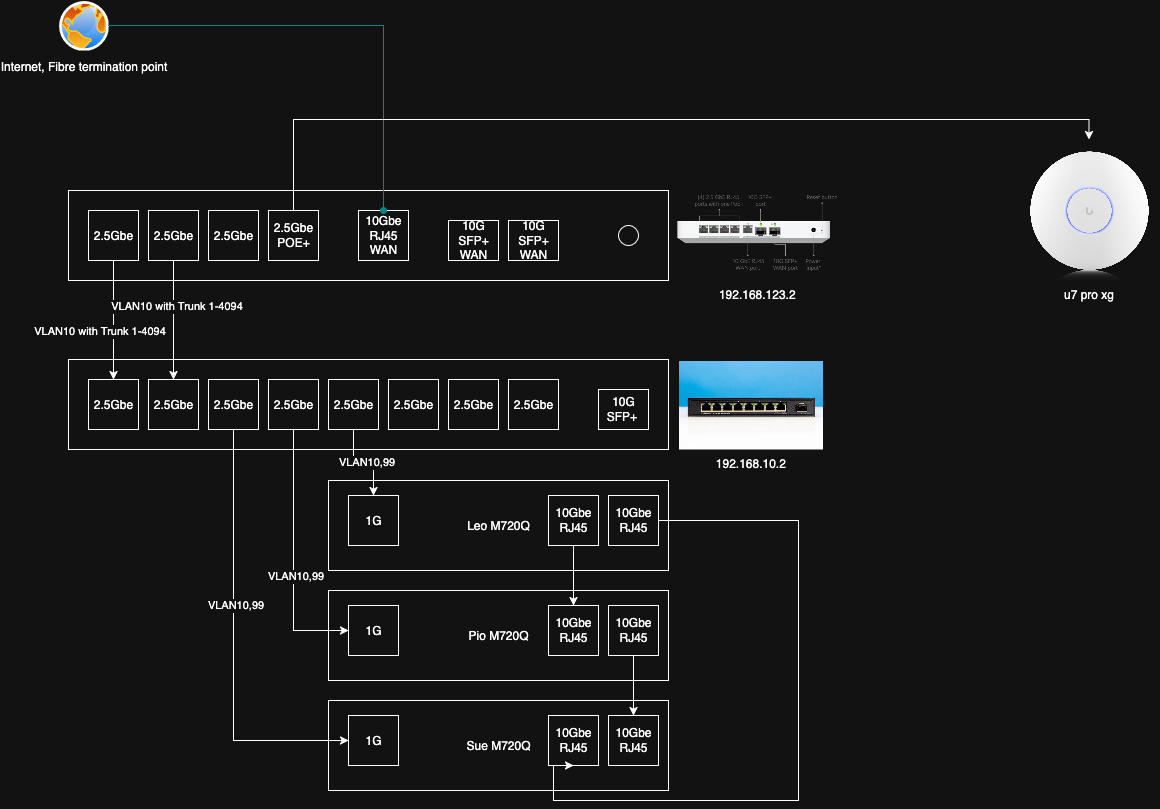1160x809 pixels.
Task: Click the Pio M720Q label
Action: pos(498,636)
